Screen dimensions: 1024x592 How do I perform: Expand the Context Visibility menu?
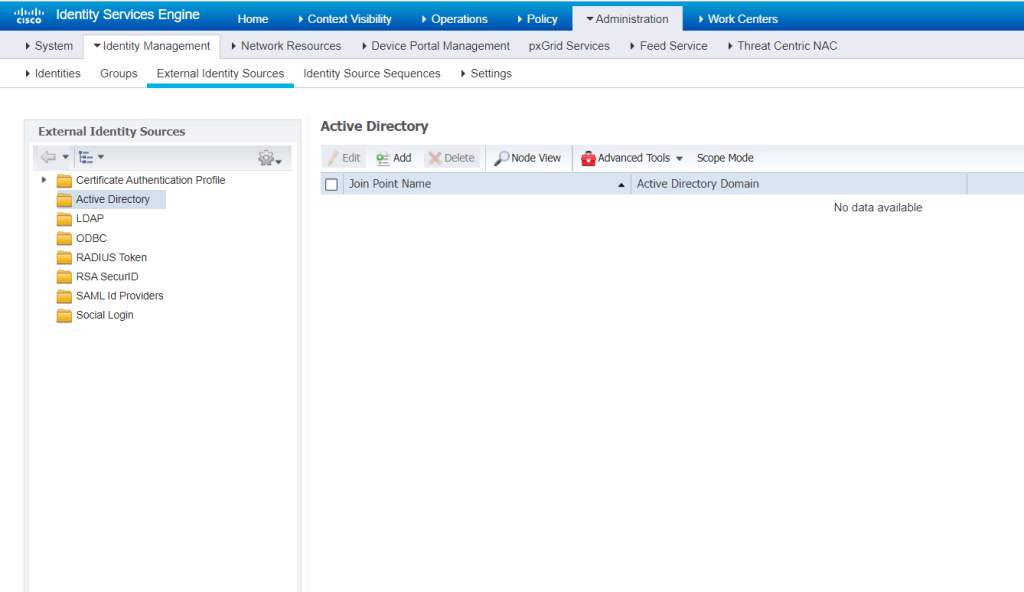tap(344, 19)
